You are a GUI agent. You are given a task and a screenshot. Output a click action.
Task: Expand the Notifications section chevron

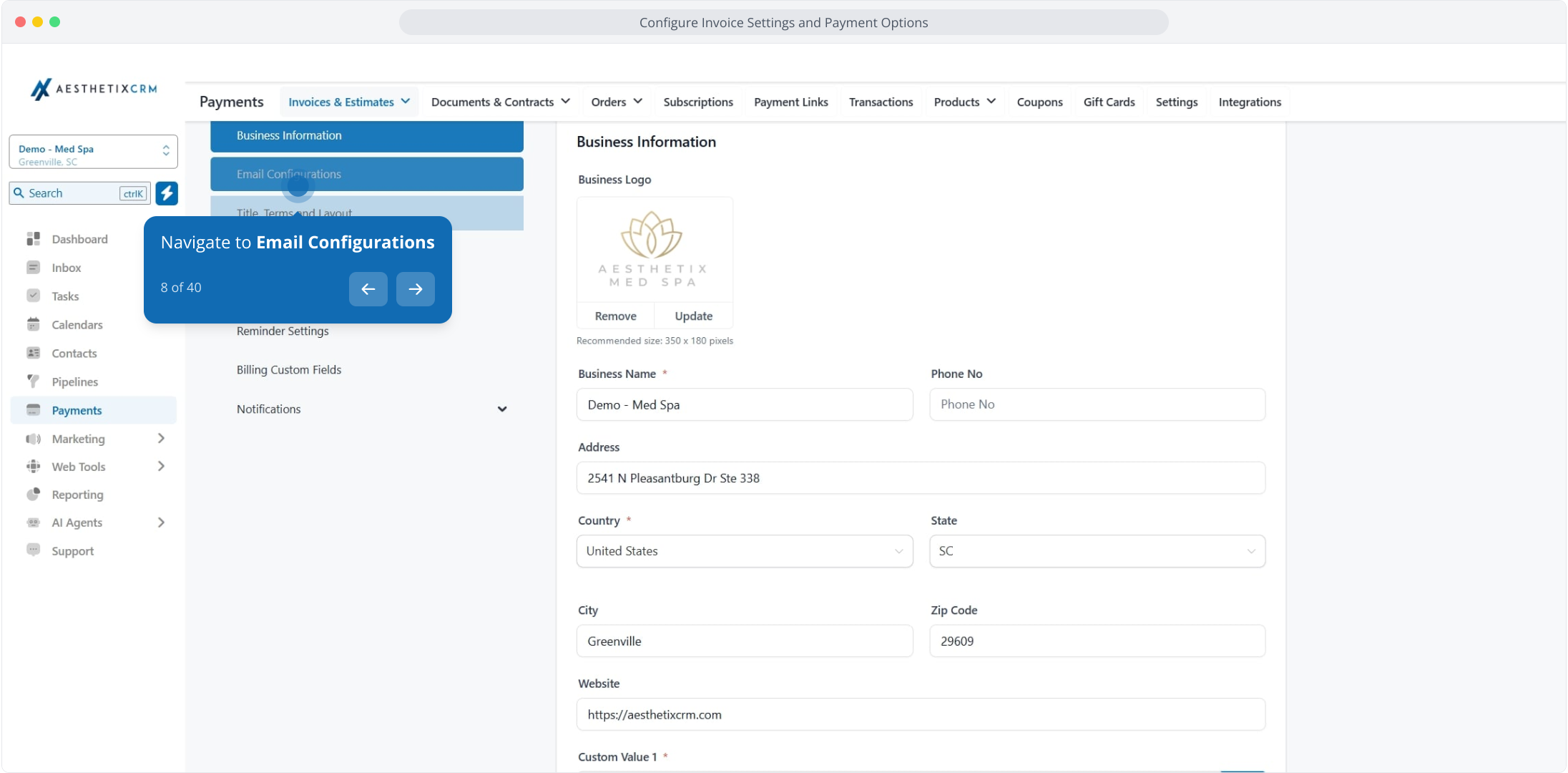502,409
